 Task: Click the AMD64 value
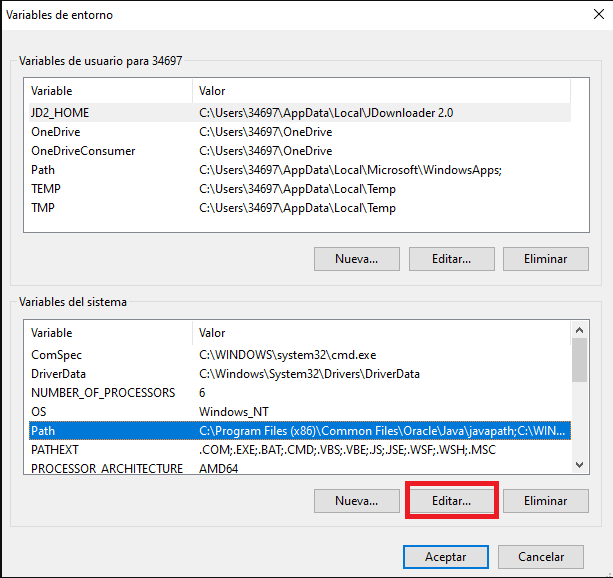(219, 469)
